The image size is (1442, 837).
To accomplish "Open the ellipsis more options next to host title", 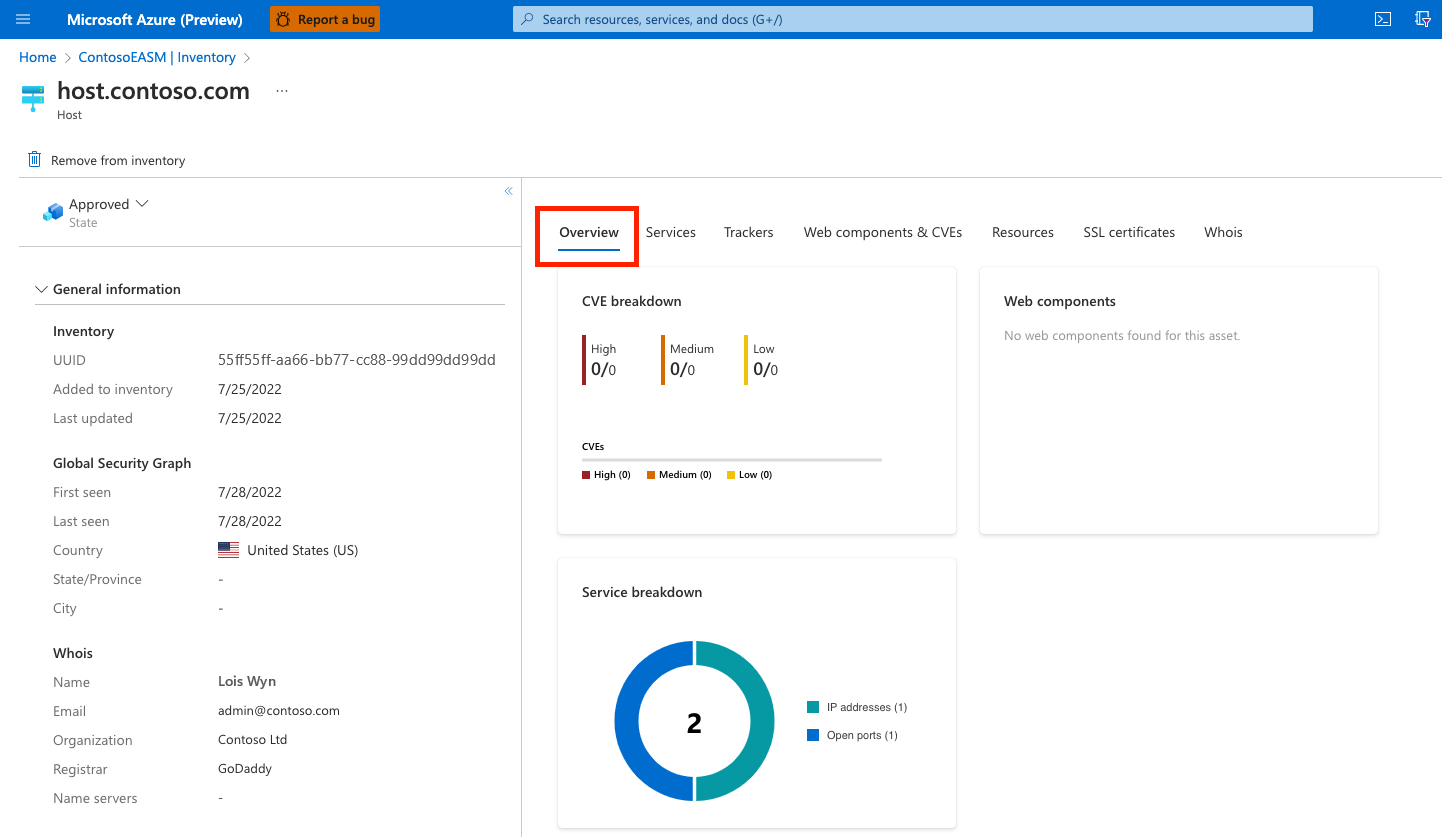I will coord(282,91).
